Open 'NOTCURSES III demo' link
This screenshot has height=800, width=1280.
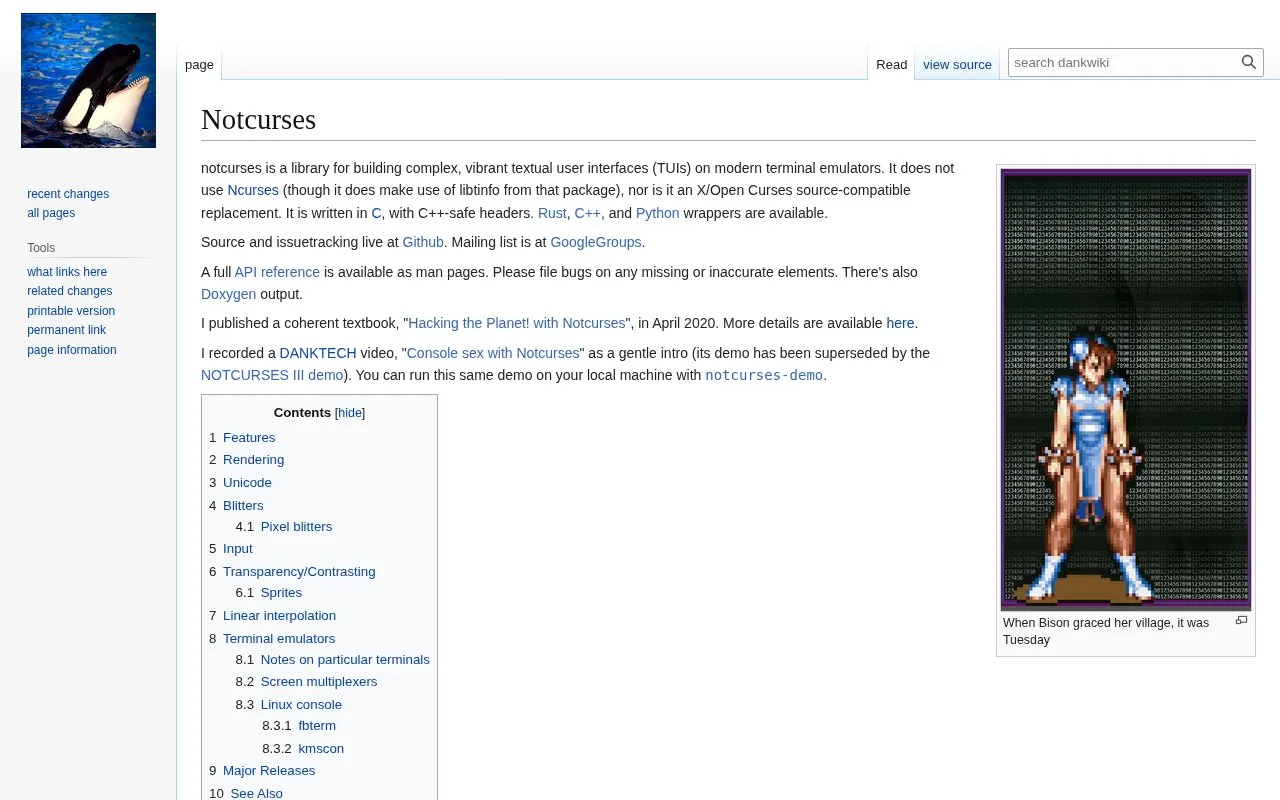[x=272, y=375]
